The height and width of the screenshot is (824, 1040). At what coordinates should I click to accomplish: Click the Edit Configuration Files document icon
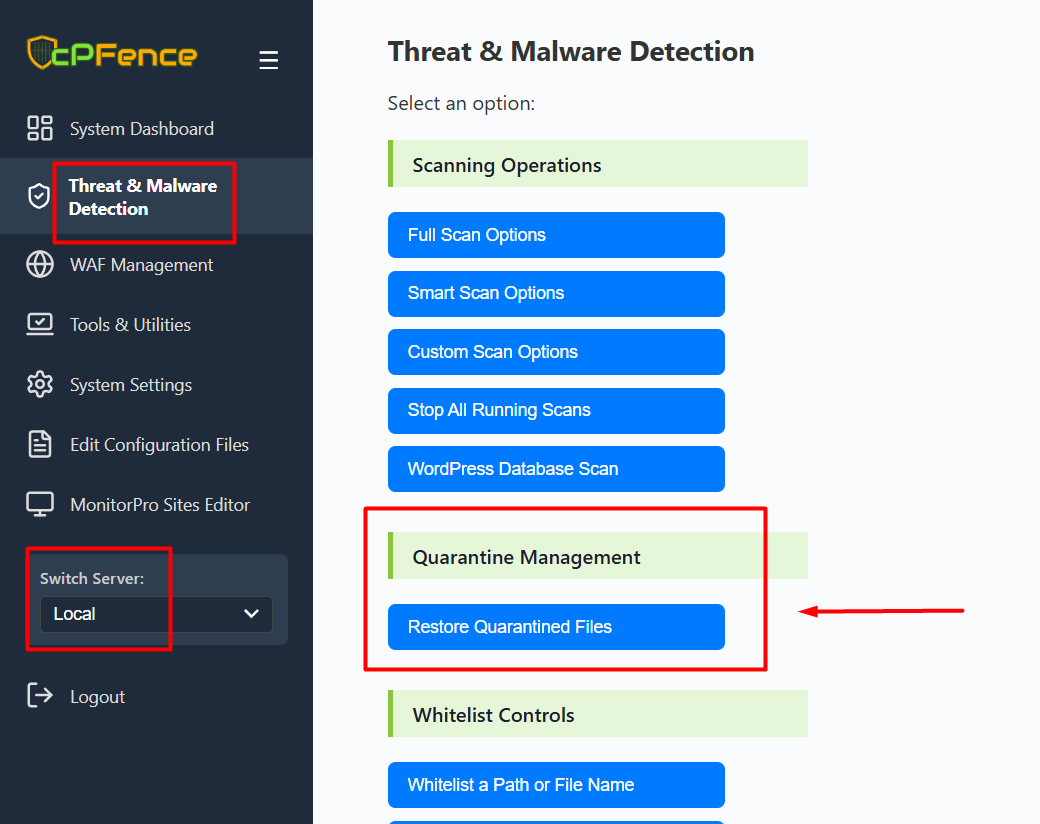point(40,444)
